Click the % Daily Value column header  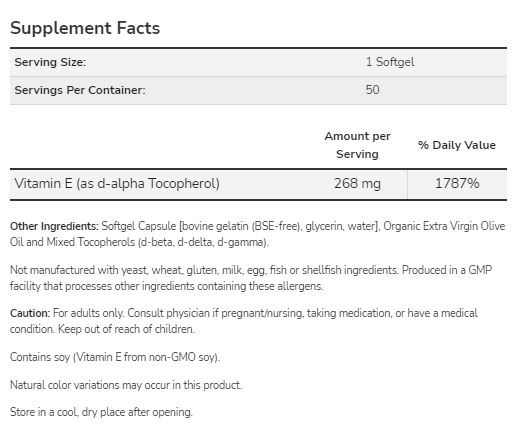click(457, 145)
